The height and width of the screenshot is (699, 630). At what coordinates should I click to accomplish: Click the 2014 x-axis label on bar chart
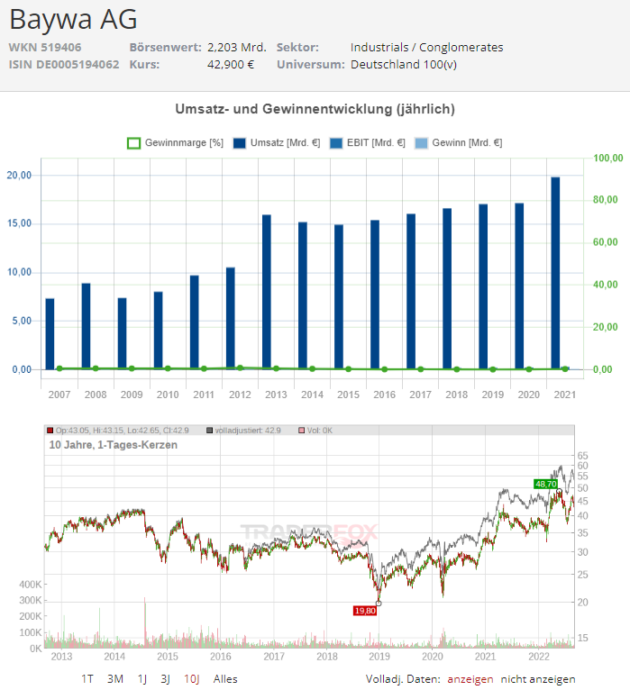312,395
